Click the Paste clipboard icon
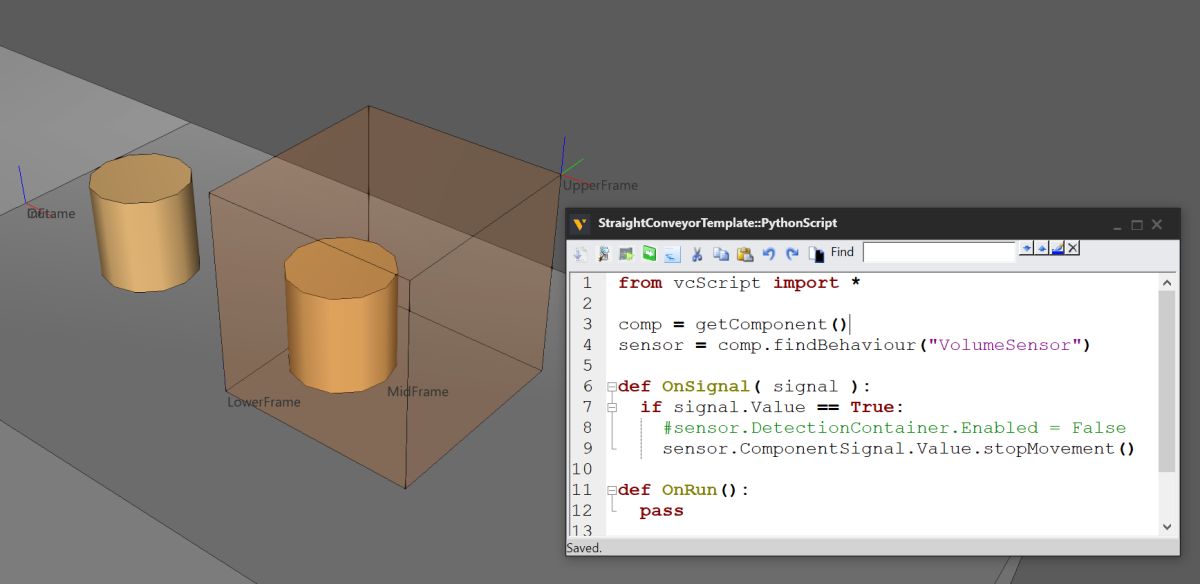1200x584 pixels. coord(745,254)
